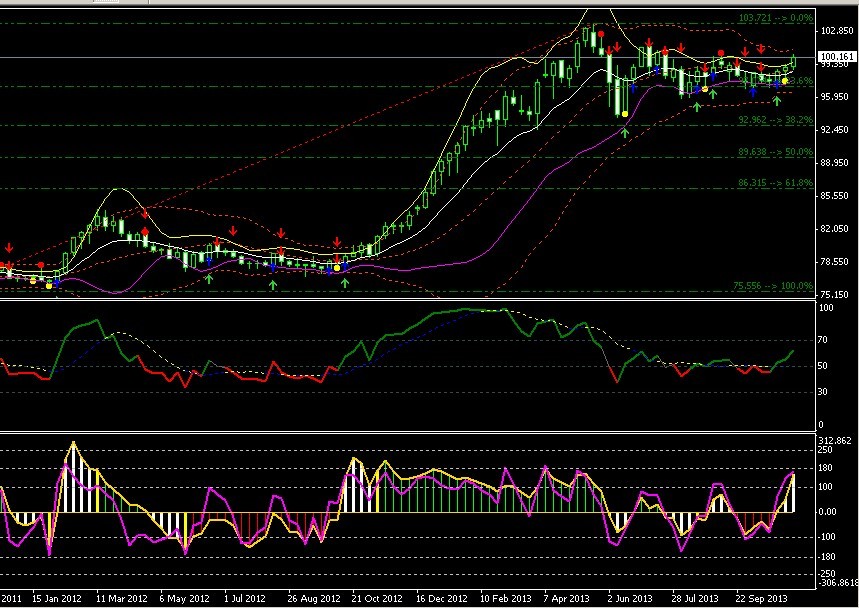Click the red dot at the April 2013 price peak

click(x=601, y=34)
